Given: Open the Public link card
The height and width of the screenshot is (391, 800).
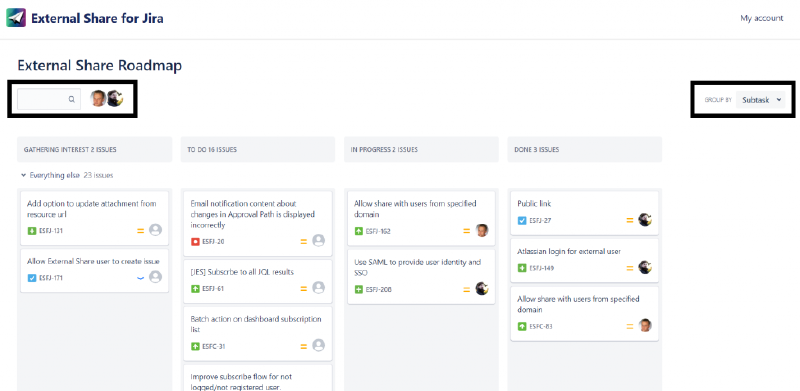Looking at the screenshot, I should [584, 213].
